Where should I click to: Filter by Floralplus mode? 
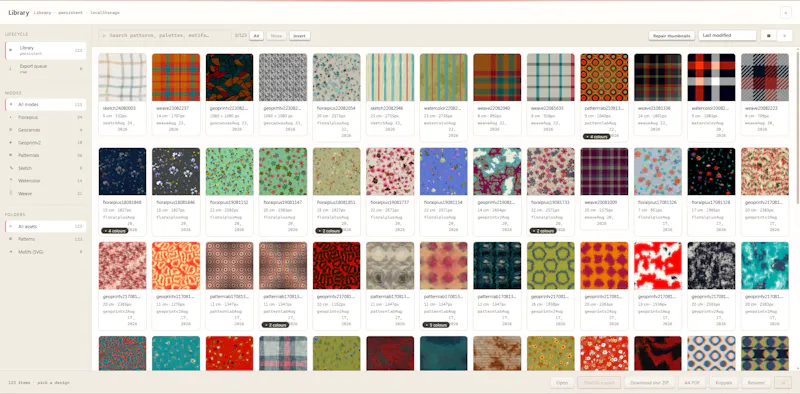coord(45,117)
